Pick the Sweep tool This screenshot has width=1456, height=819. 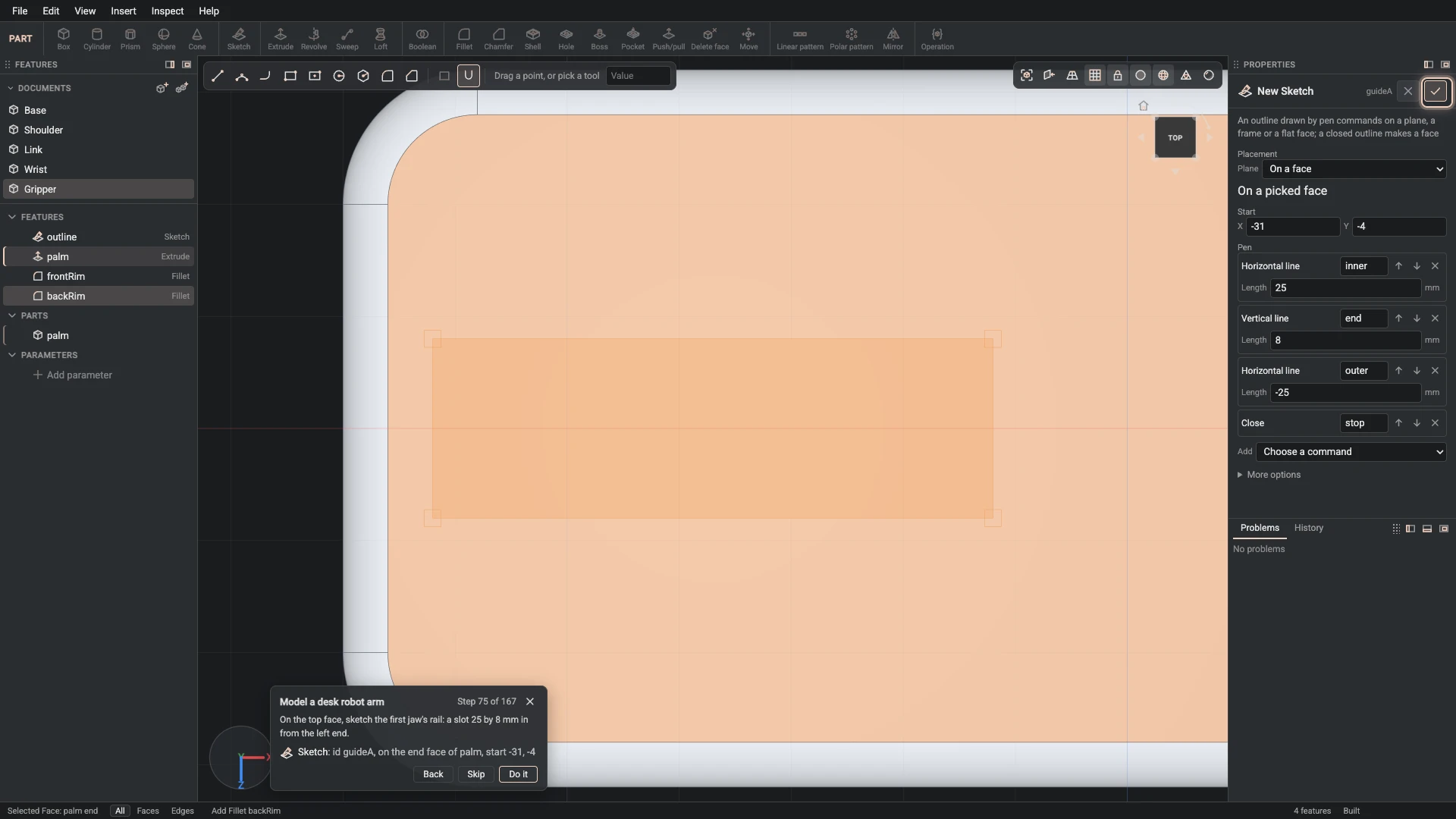(347, 39)
